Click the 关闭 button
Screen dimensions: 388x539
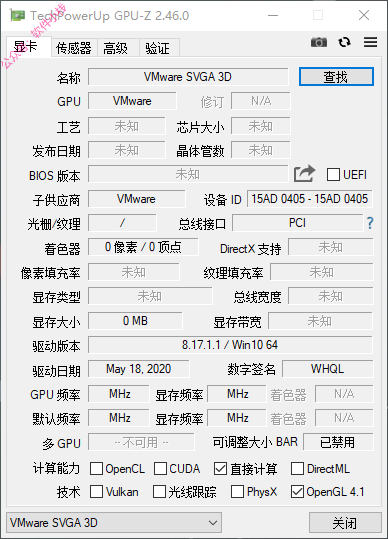345,523
